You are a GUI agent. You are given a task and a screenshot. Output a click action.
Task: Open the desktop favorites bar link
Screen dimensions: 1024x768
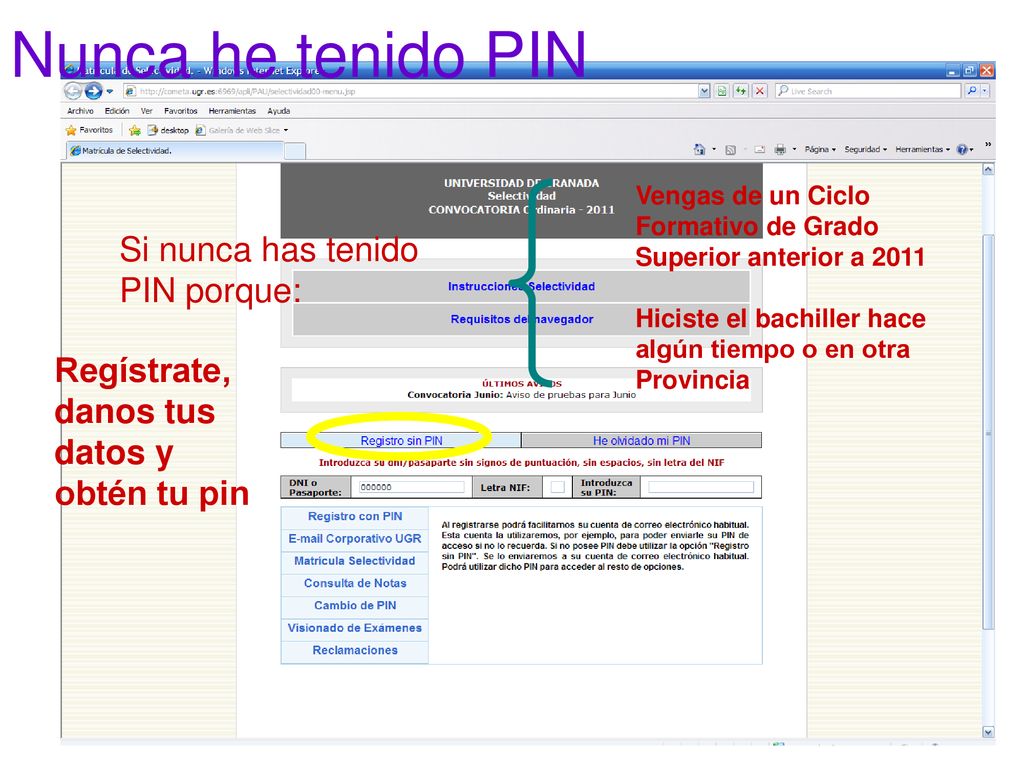(x=168, y=130)
